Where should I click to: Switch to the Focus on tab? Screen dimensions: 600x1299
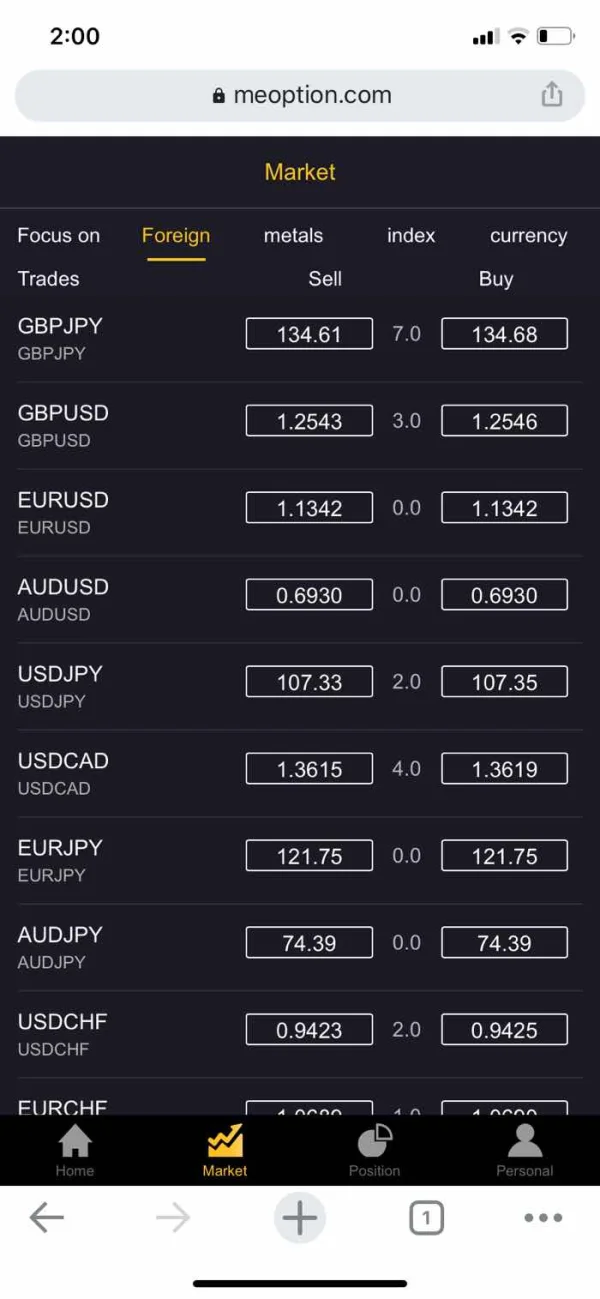click(x=59, y=236)
